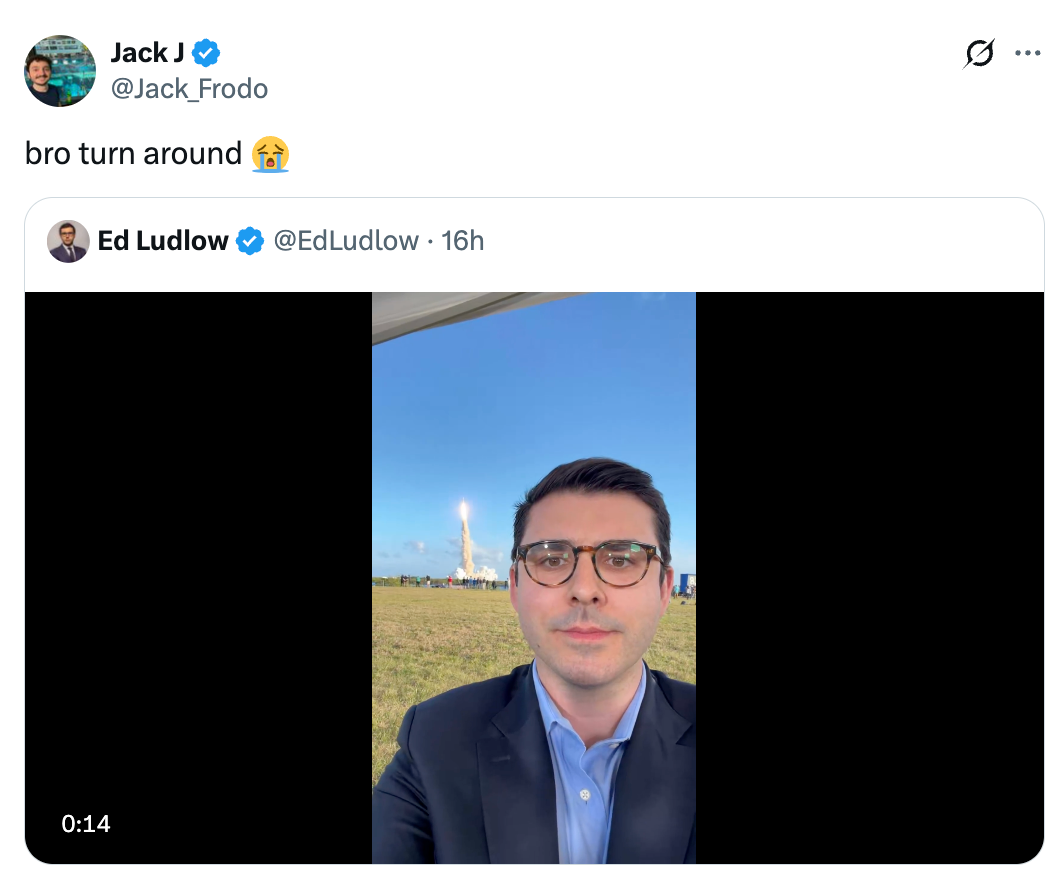Open the Grok actions icon
This screenshot has width=1062, height=884.
979,53
